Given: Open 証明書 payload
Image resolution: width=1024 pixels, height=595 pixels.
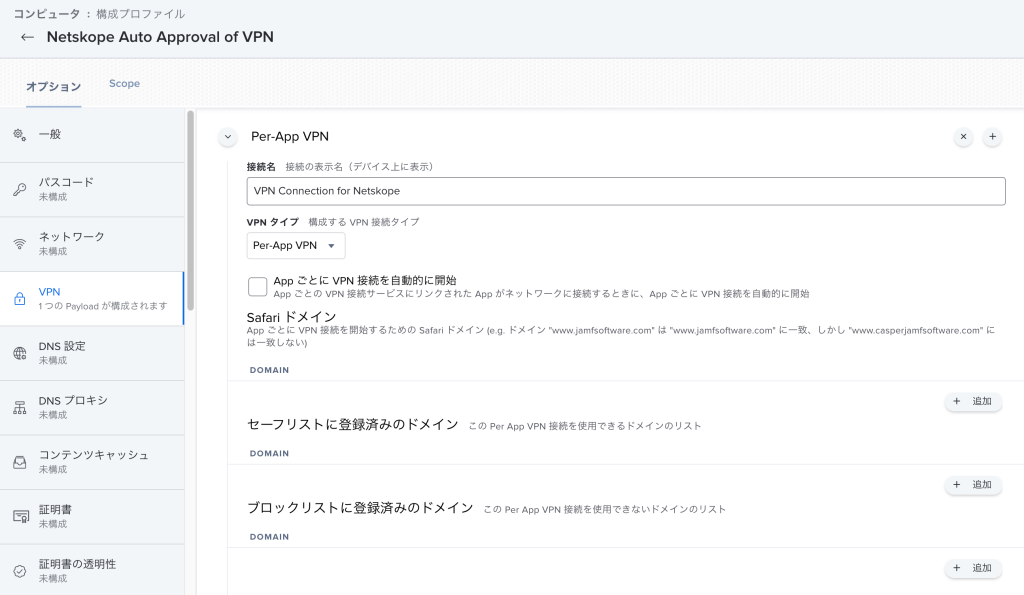Looking at the screenshot, I should (92, 517).
